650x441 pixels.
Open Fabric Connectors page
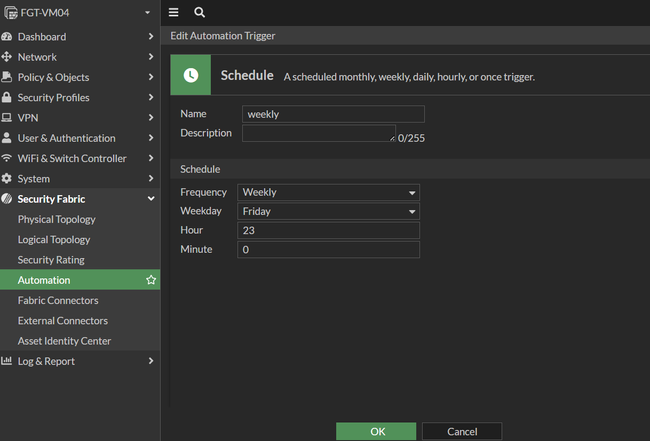(x=58, y=300)
